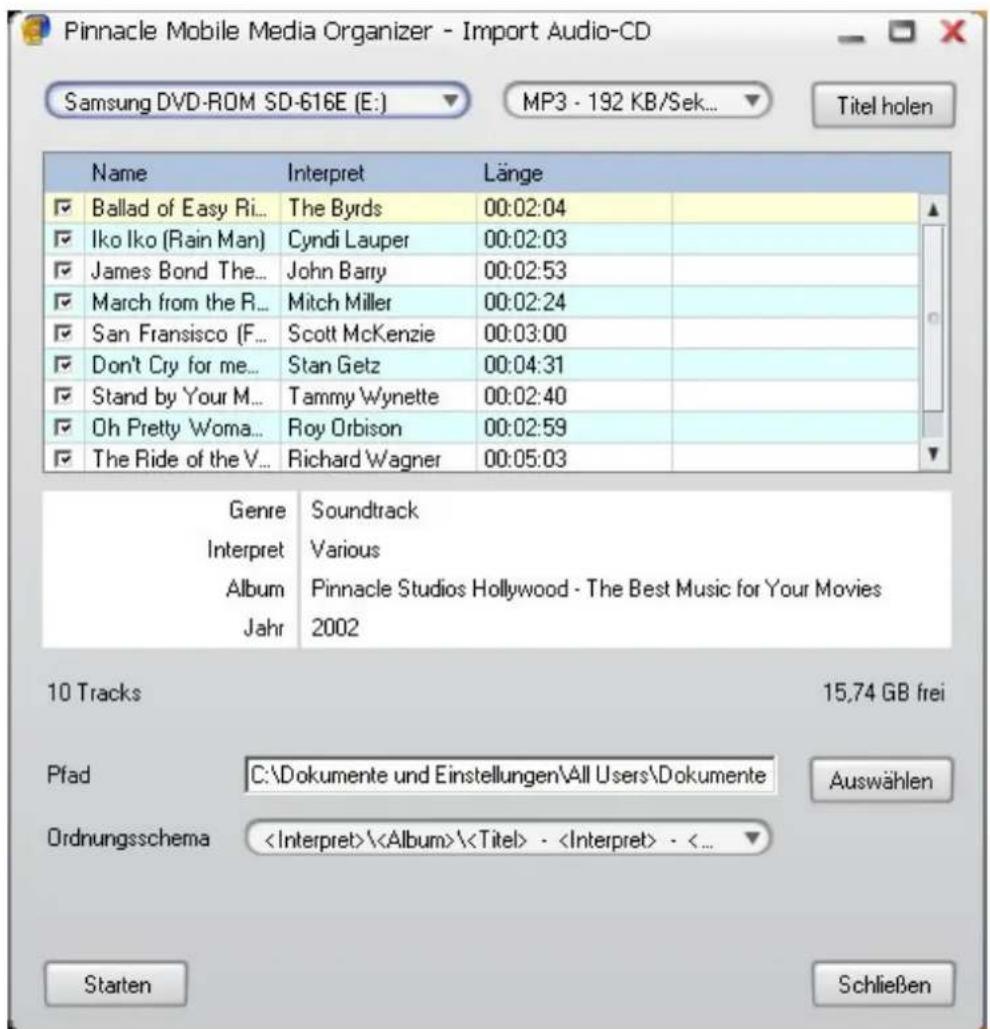The image size is (990, 1029).
Task: Uncheck The Ride of the V... checkbox
Action: click(x=63, y=458)
